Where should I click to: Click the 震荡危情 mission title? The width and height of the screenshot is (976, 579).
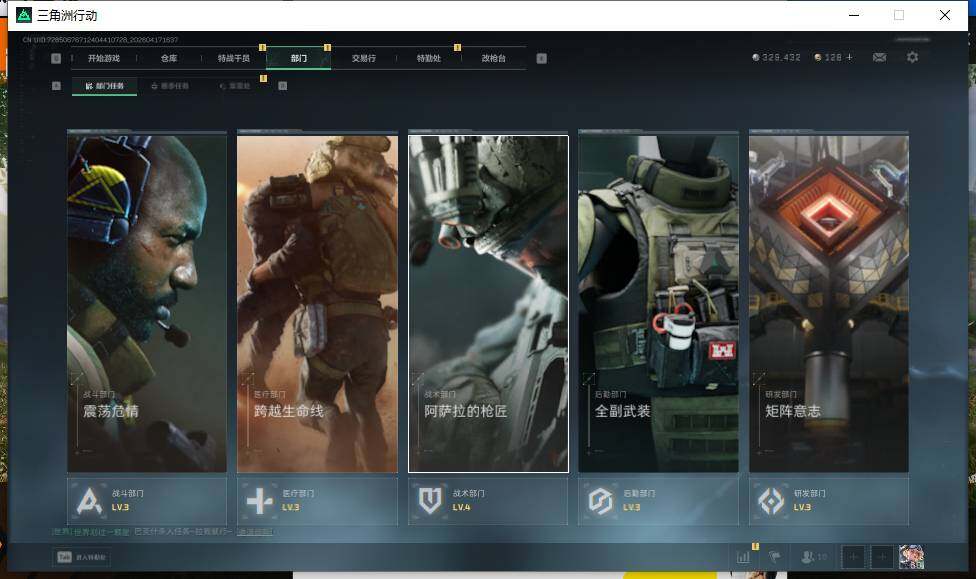111,411
